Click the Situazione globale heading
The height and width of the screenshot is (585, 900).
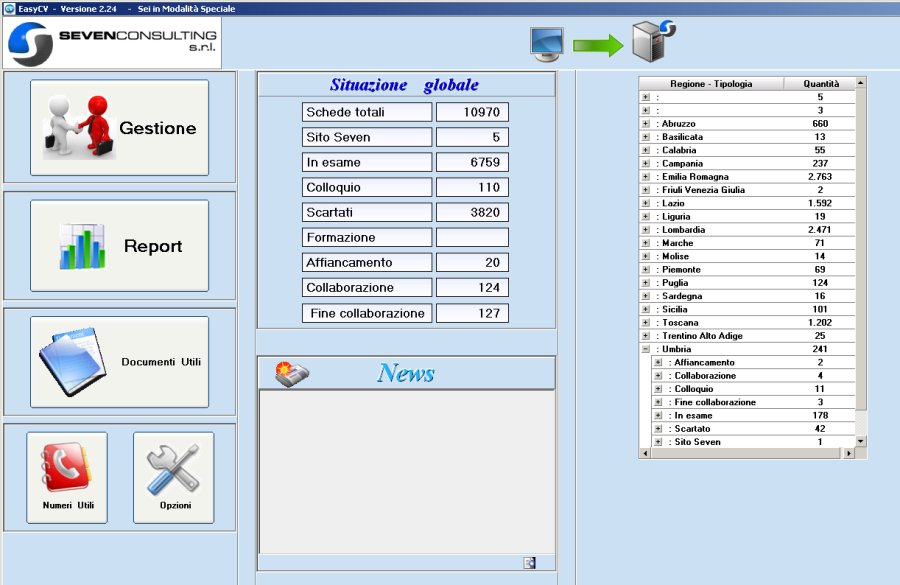(404, 85)
